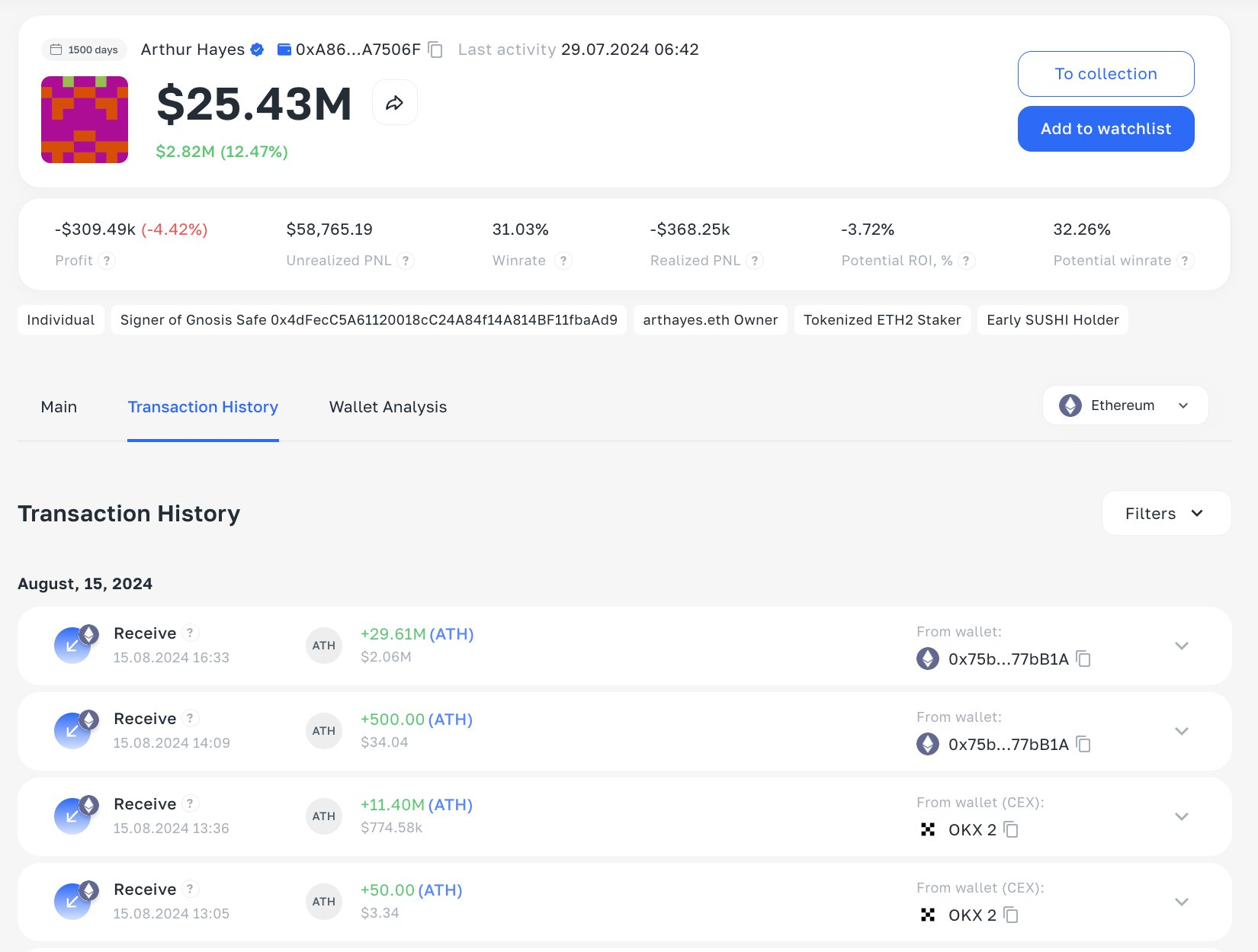
Task: Copy sender address in the +29.61M ATH row
Action: click(x=1083, y=659)
